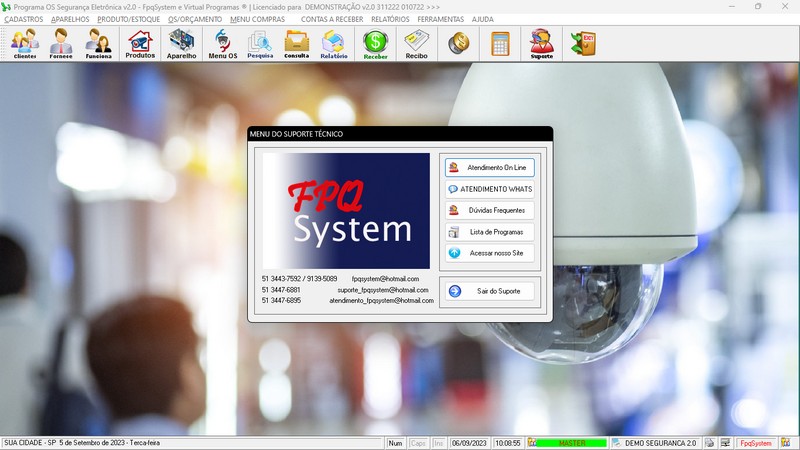Open the RELATÓRIOS menu
This screenshot has height=450, width=800.
390,19
